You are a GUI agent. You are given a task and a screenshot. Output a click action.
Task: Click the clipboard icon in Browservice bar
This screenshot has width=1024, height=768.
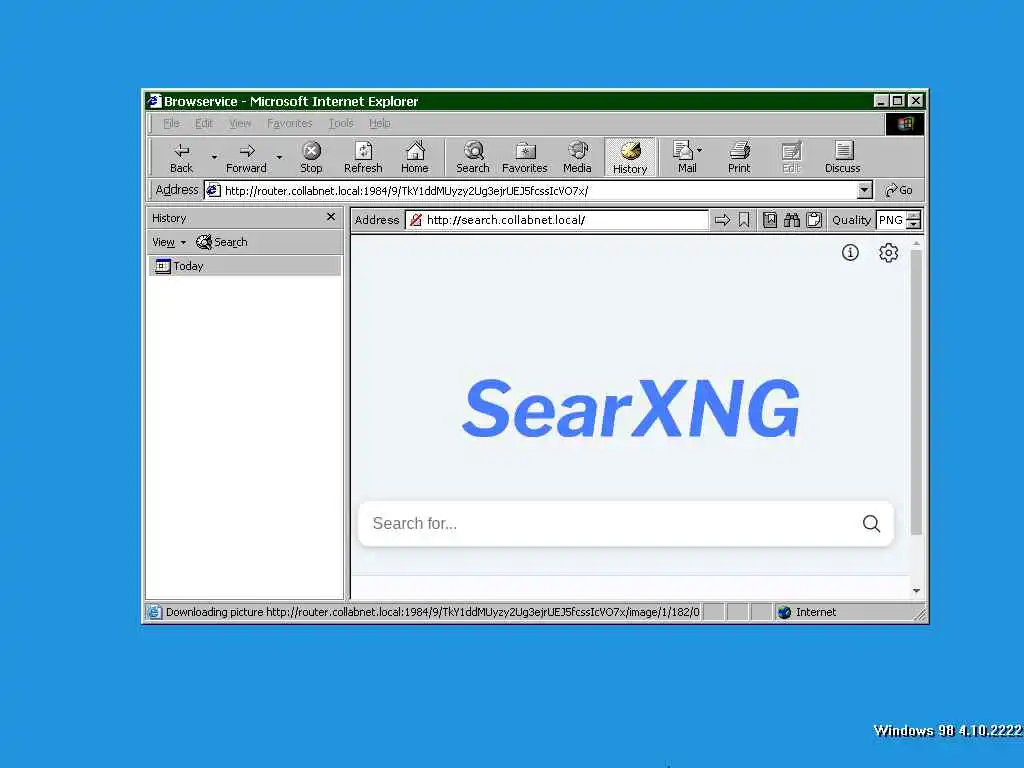click(814, 220)
